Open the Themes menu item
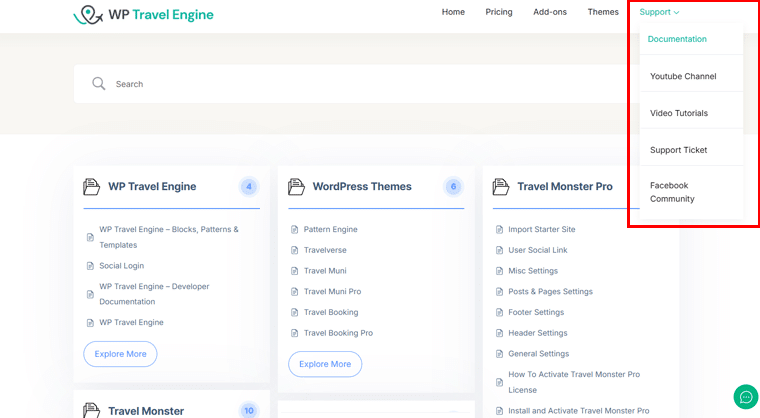760x418 pixels. click(x=603, y=12)
